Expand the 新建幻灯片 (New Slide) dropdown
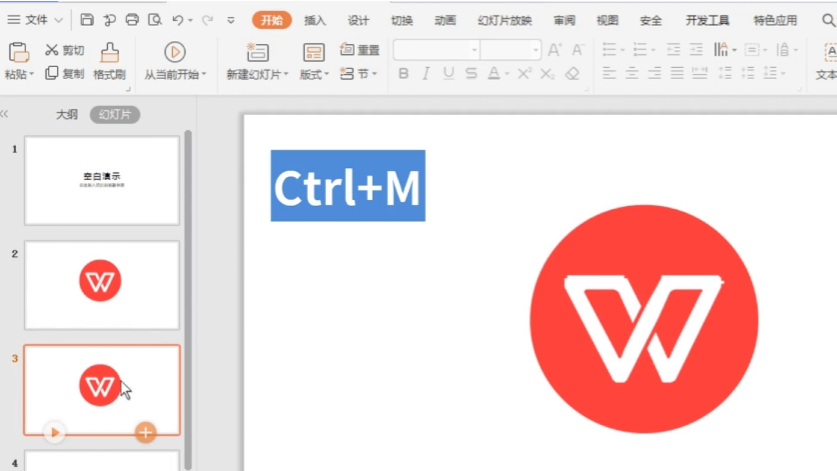This screenshot has width=837, height=471. pyautogui.click(x=257, y=74)
